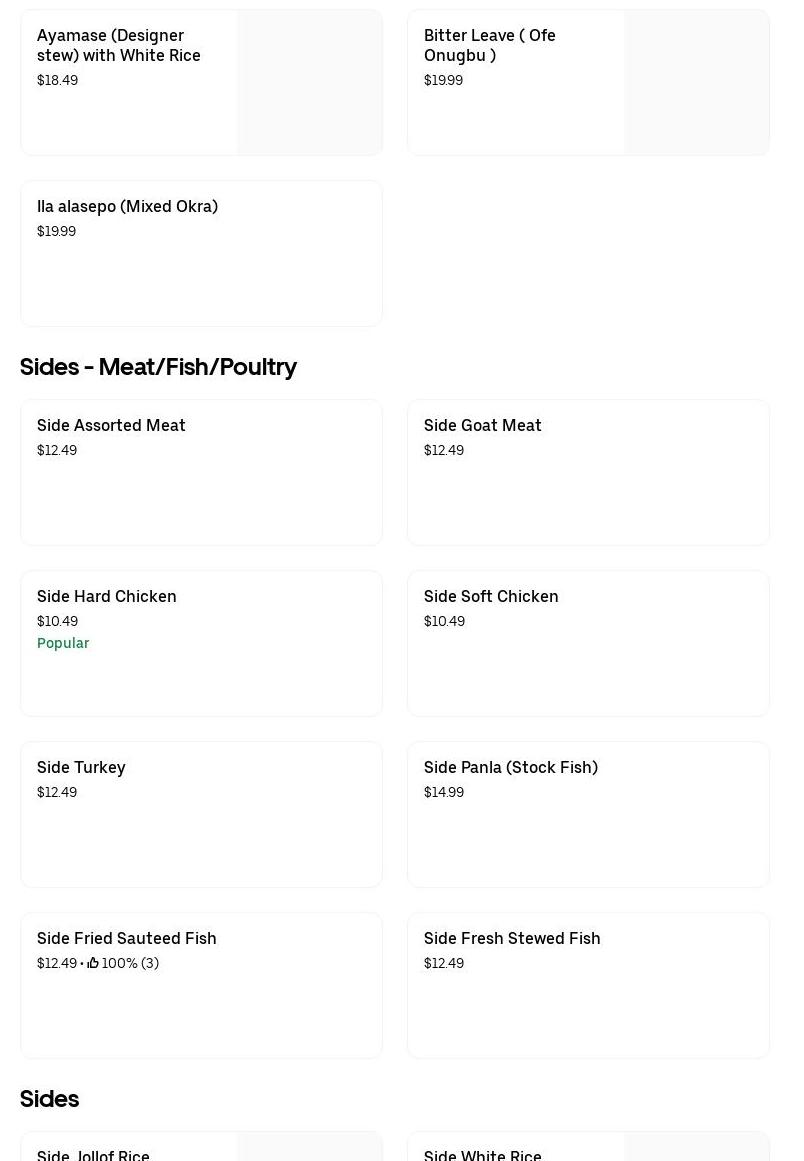Viewport: 804px width, 1161px height.
Task: Click the Sides section heading
Action: [x=49, y=1099]
